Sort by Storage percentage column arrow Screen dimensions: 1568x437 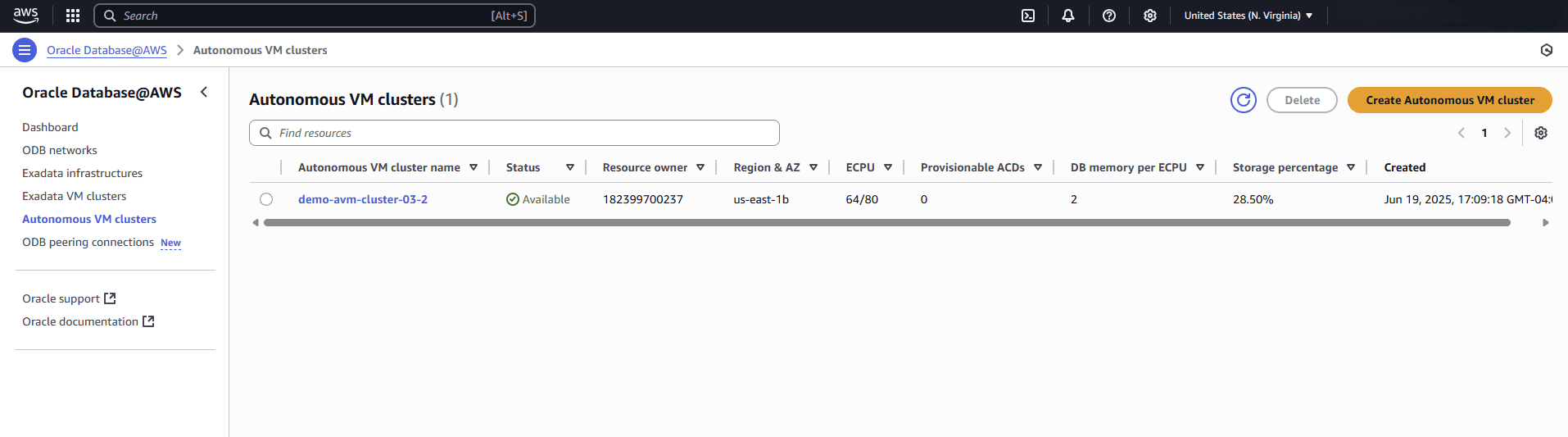(x=1351, y=167)
